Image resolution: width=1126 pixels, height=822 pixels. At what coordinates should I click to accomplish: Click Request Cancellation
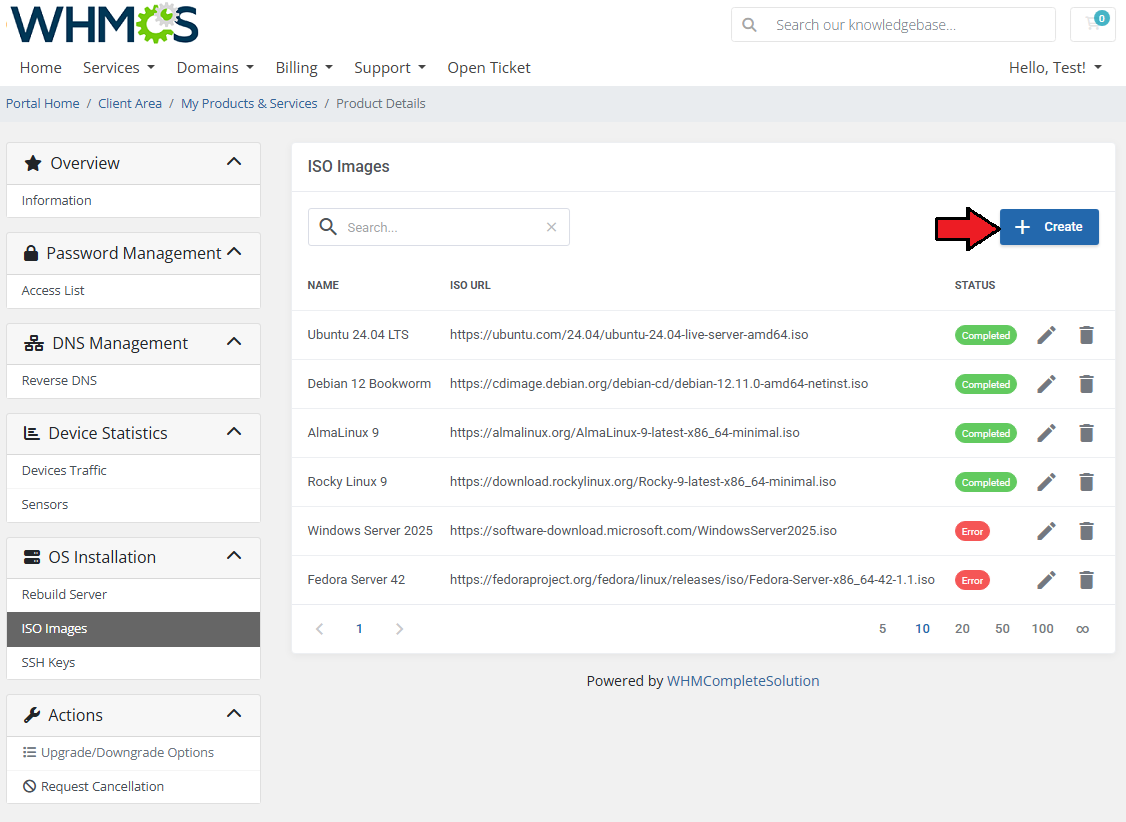134,787
